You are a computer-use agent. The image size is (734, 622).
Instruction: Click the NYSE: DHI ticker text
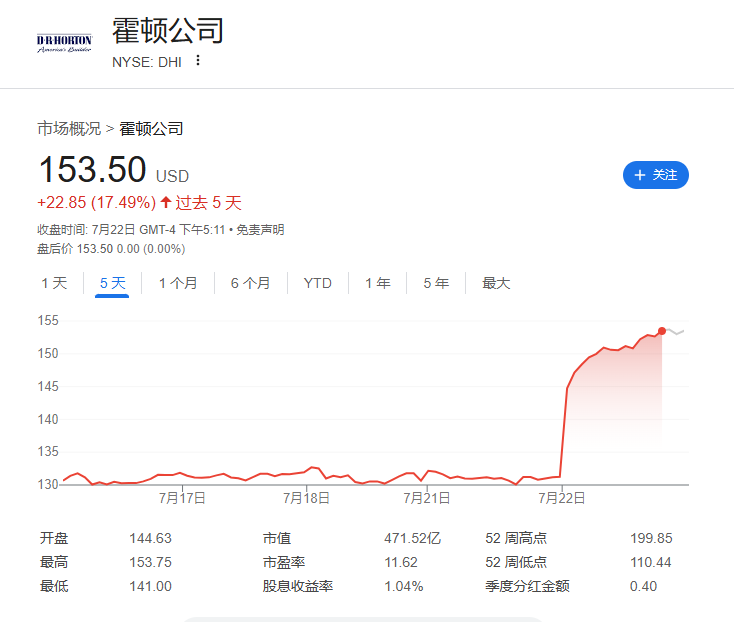coord(147,62)
